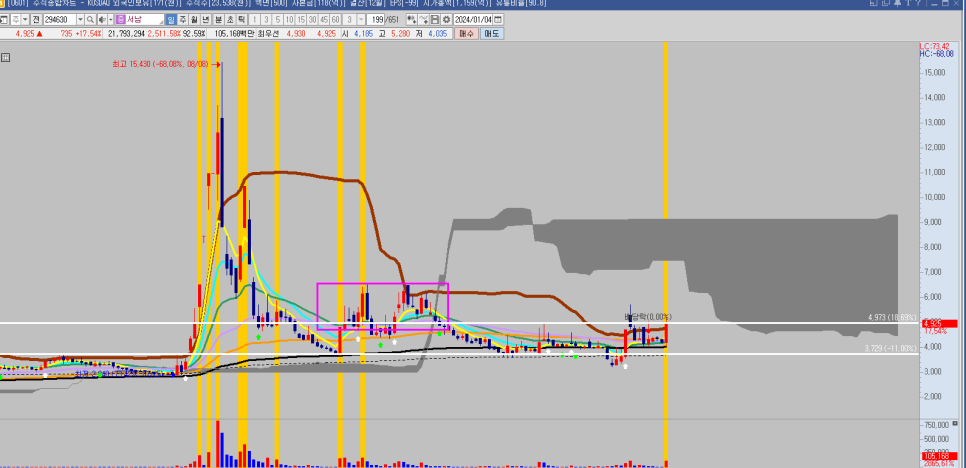This screenshot has width=966, height=468.
Task: Click the 최우선 label
Action: point(268,34)
